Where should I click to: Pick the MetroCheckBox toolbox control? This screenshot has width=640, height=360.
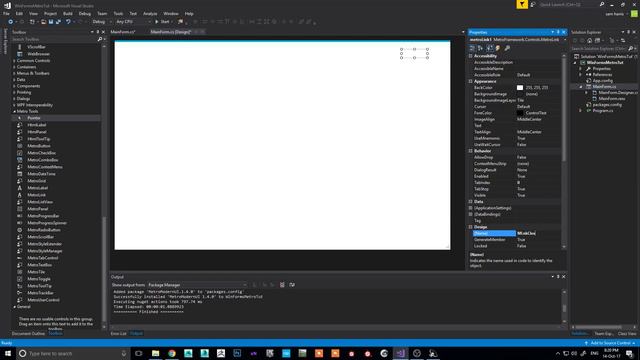[41, 153]
